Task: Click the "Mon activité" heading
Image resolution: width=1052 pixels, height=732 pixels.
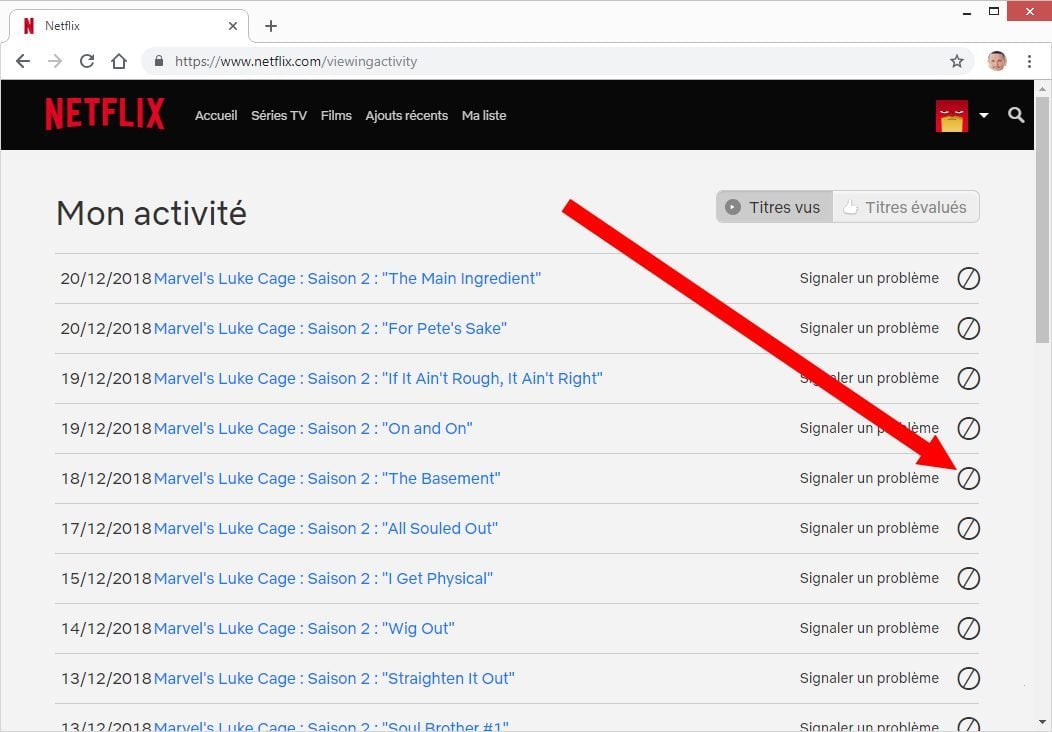Action: coord(152,213)
